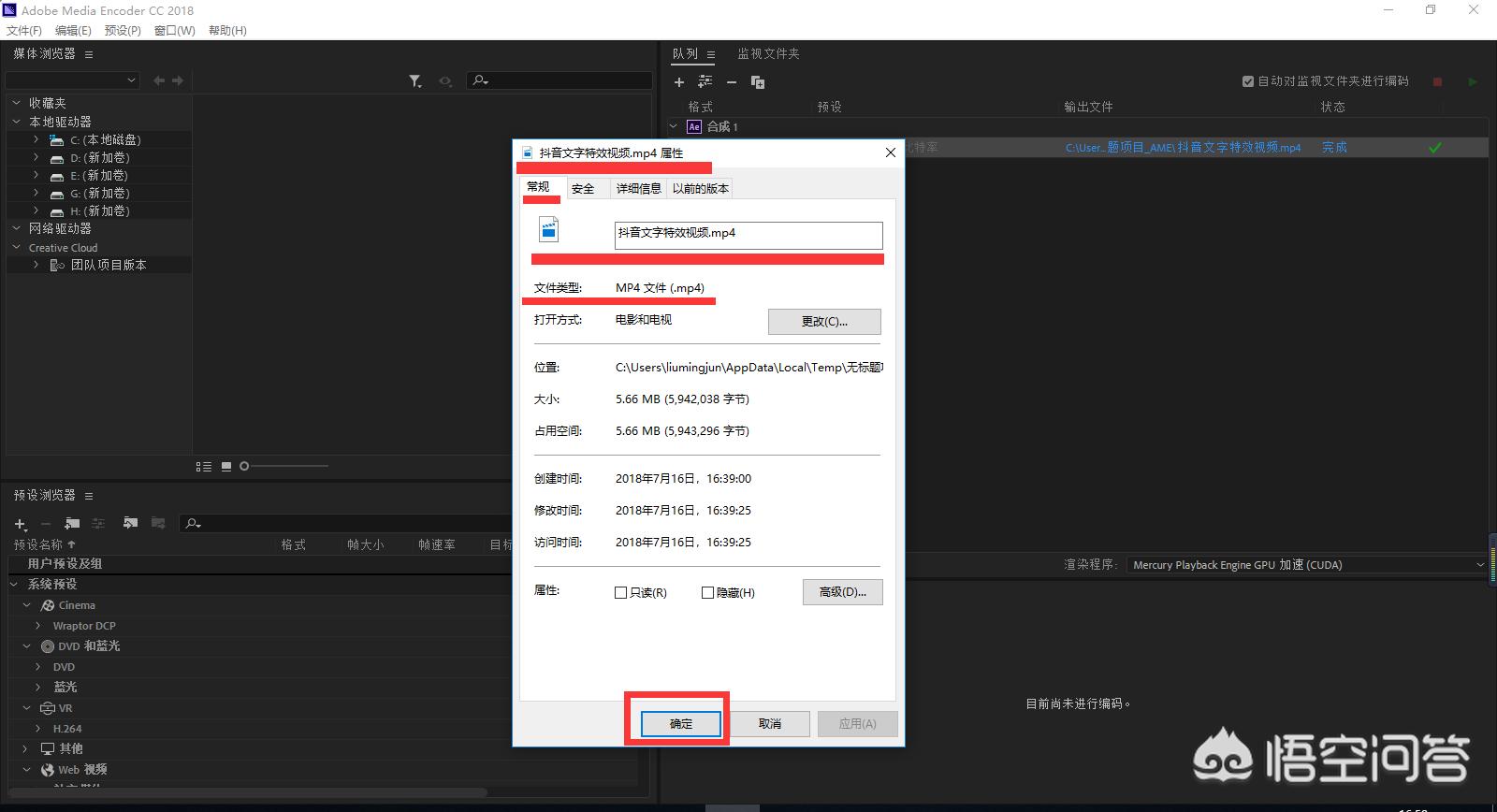Expand the D: (新加卷) drive
The width and height of the screenshot is (1497, 812).
click(x=36, y=157)
